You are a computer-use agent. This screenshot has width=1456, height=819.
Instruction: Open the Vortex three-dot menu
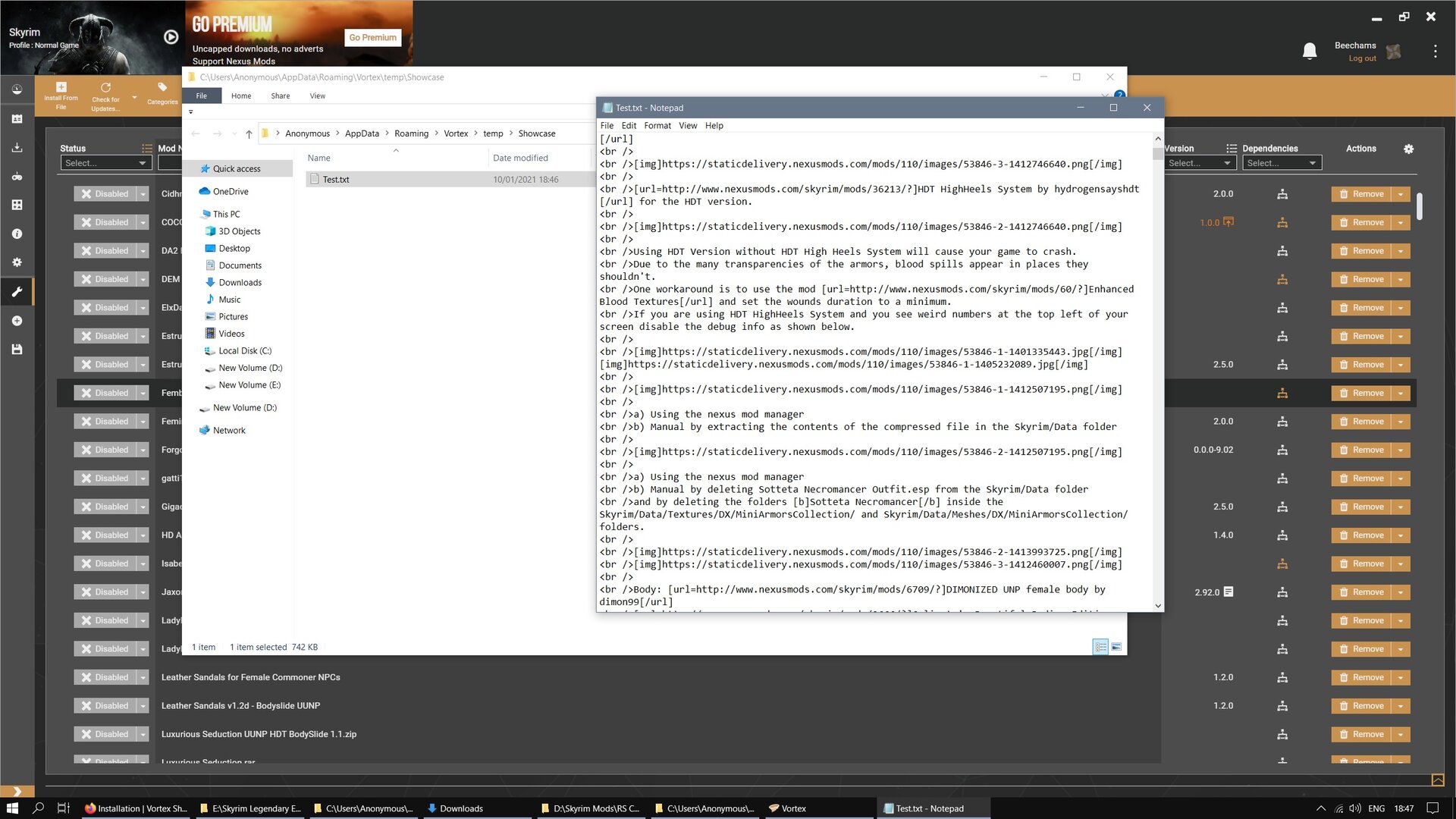click(x=1435, y=51)
